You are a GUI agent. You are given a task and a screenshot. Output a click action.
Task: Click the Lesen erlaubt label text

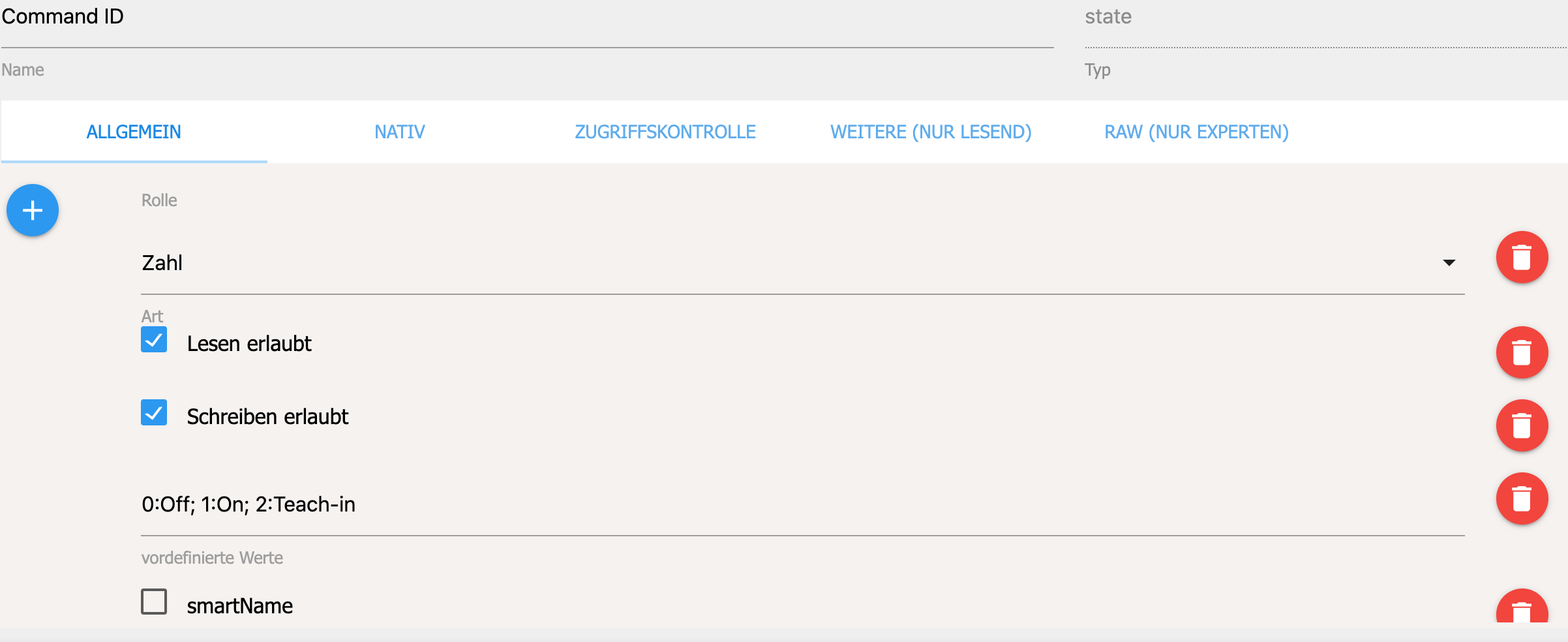[x=249, y=344]
